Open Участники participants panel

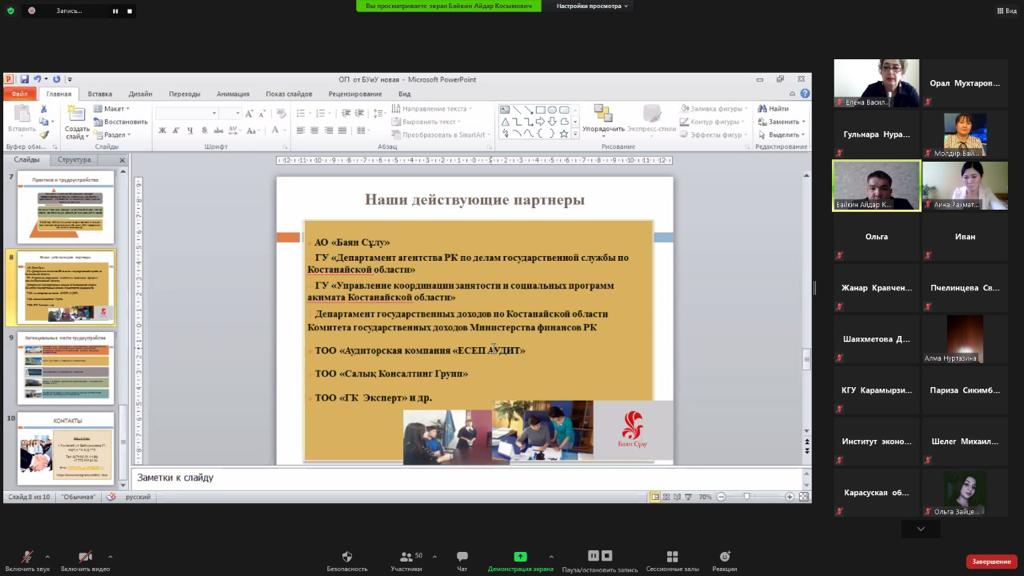coord(406,561)
